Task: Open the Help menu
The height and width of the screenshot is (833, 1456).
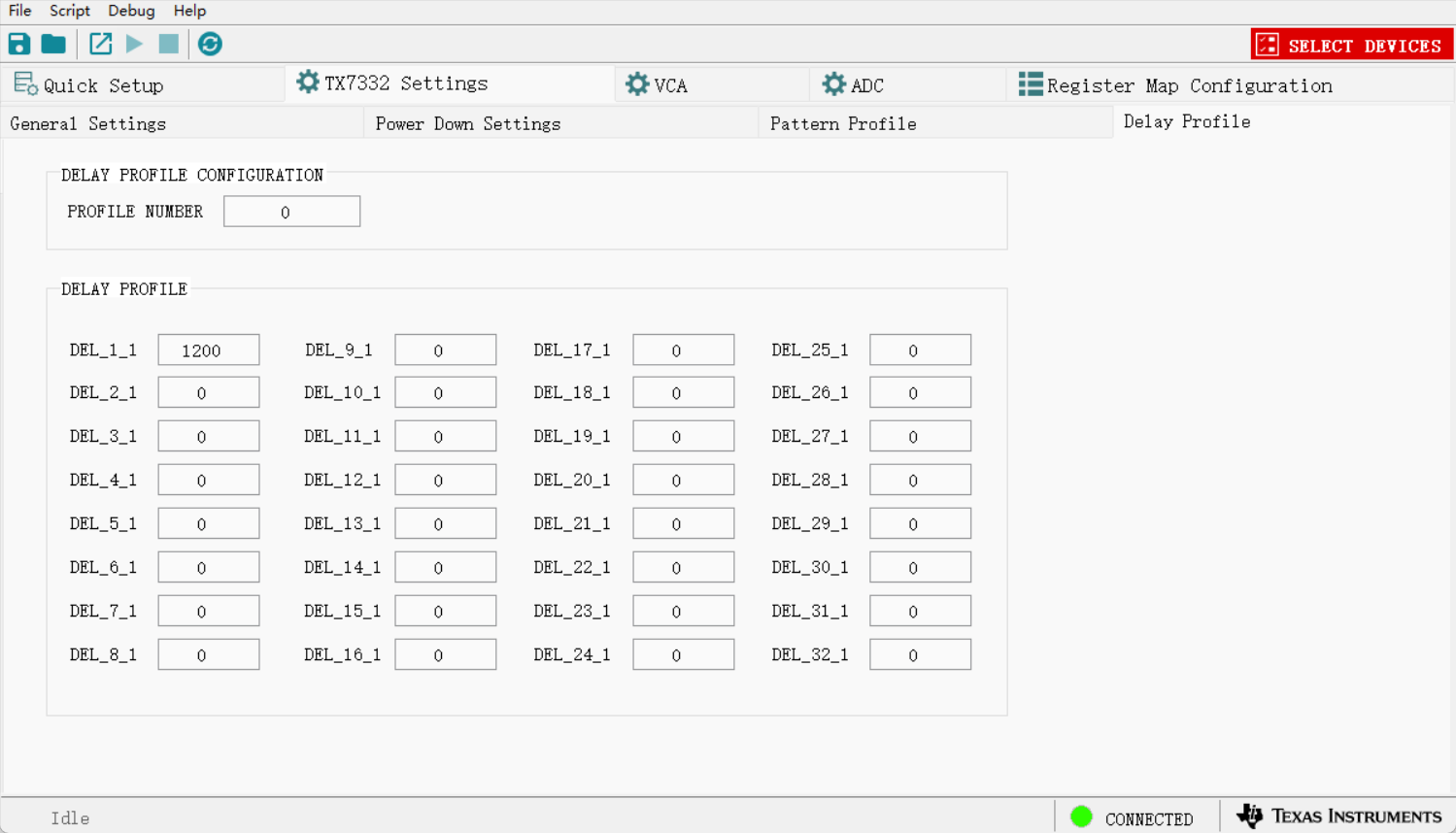Action: pos(189,11)
